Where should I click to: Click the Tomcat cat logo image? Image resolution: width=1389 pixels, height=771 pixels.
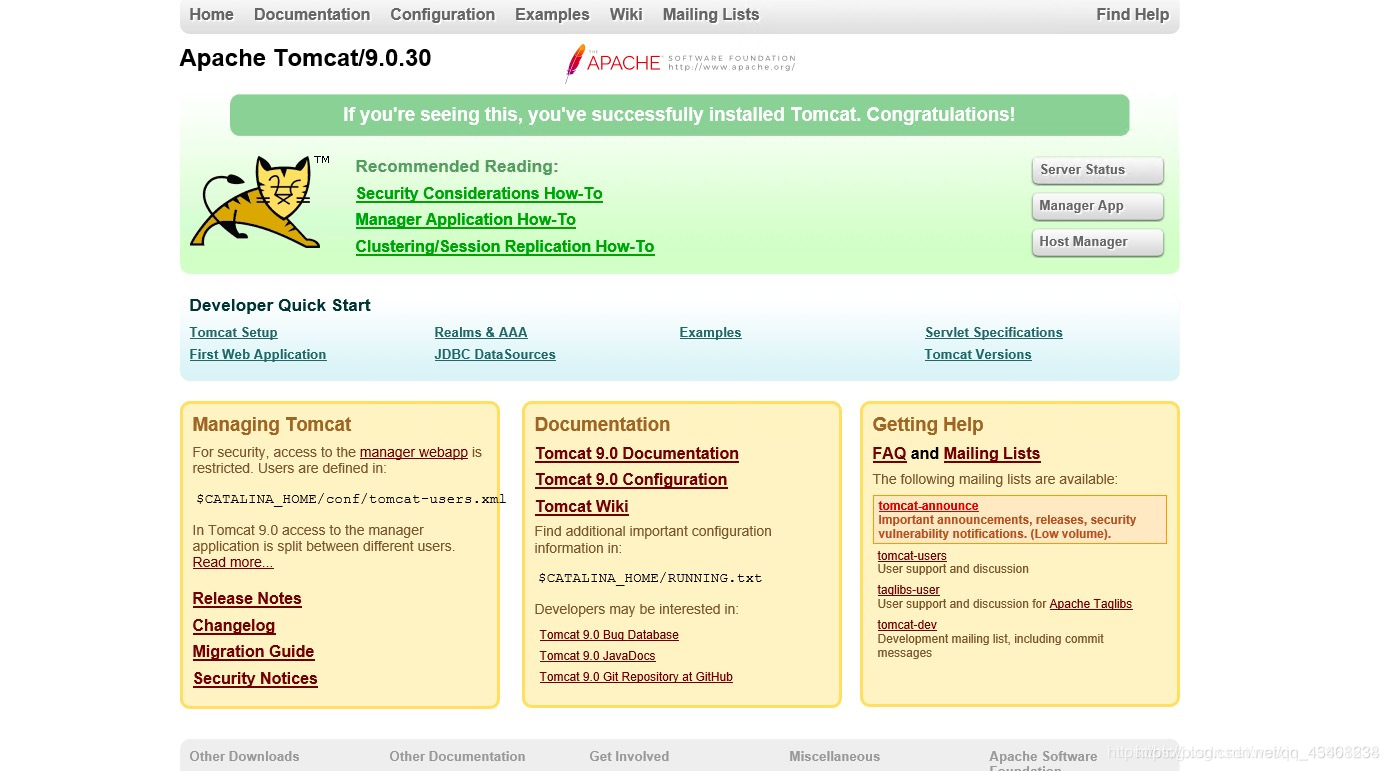260,201
